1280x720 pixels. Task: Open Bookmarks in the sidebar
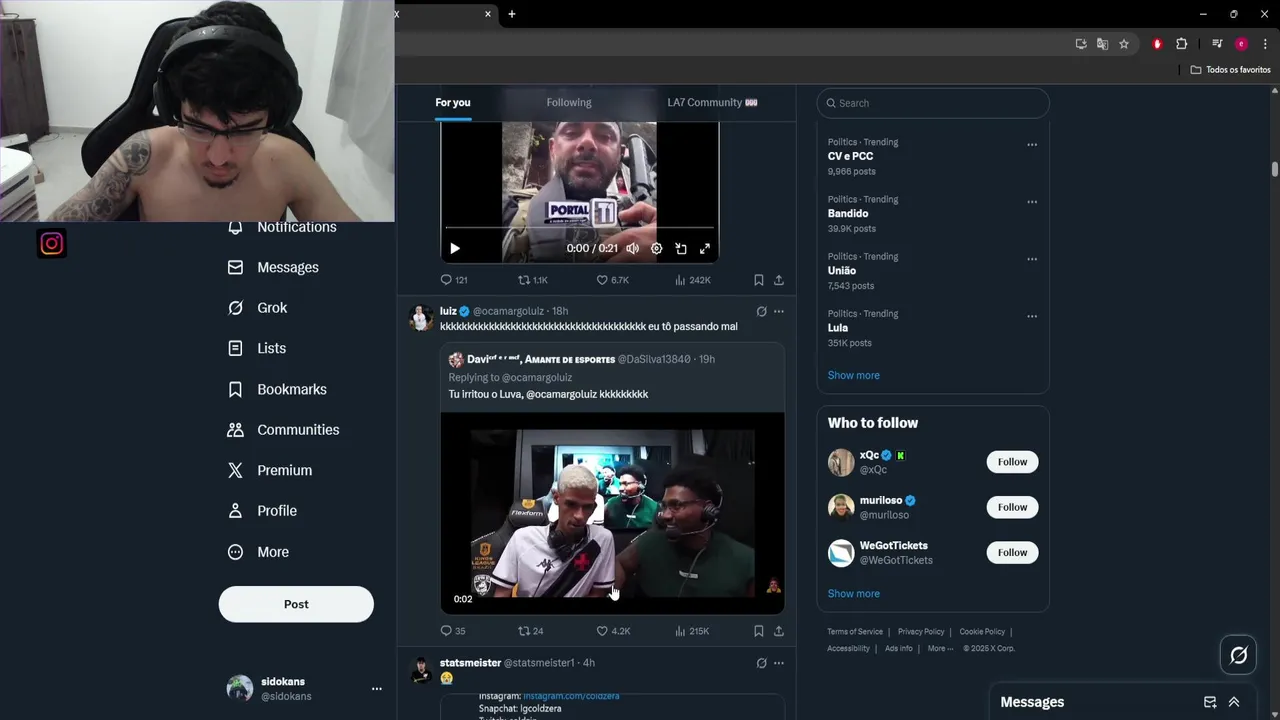[x=277, y=389]
